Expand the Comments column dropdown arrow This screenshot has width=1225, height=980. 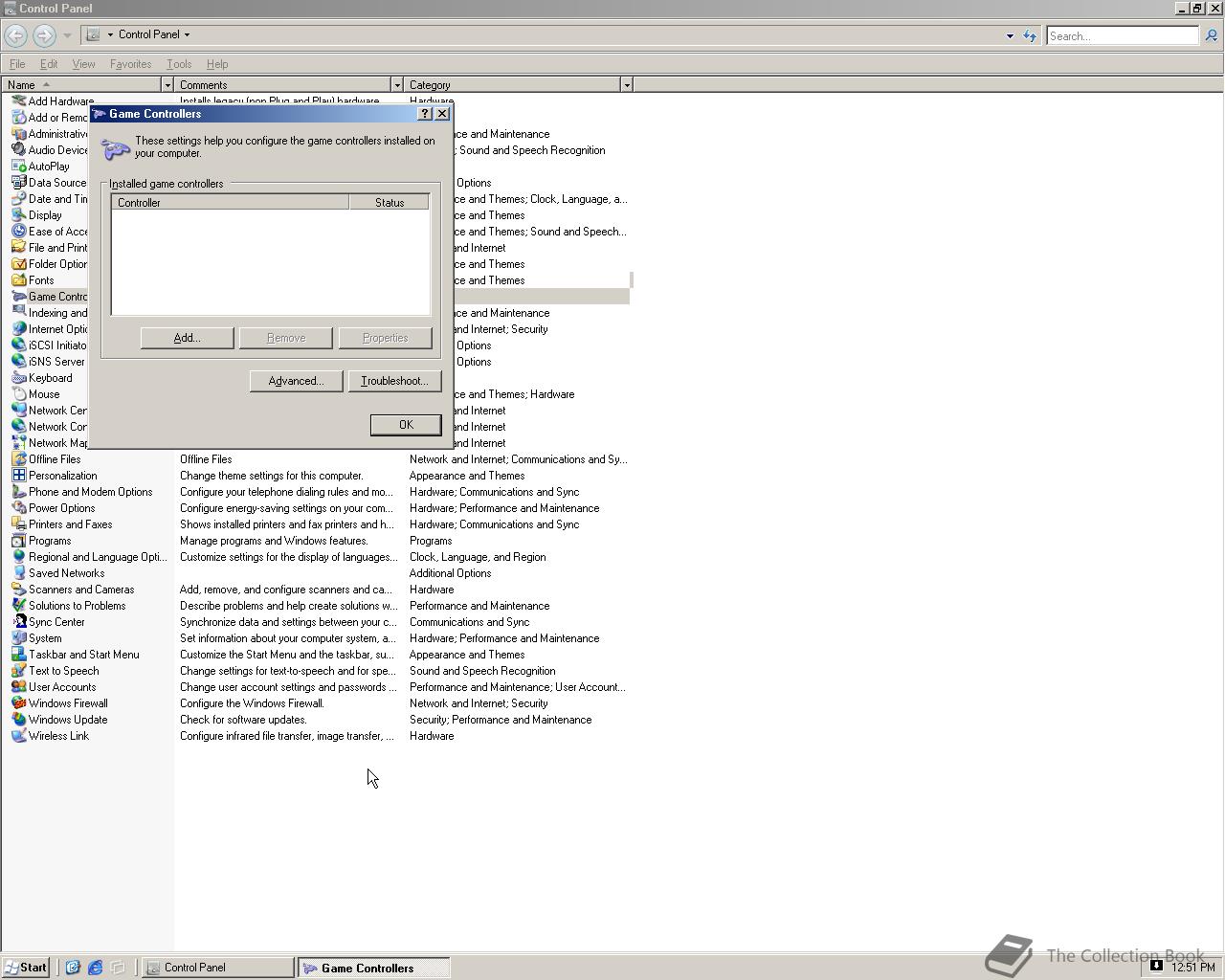pyautogui.click(x=397, y=85)
